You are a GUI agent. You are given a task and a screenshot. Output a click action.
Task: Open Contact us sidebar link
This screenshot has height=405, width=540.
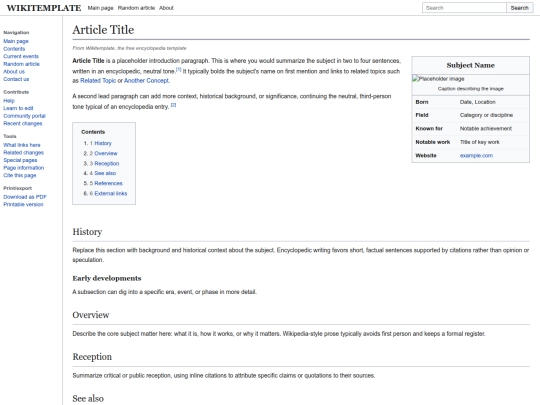tap(16, 79)
